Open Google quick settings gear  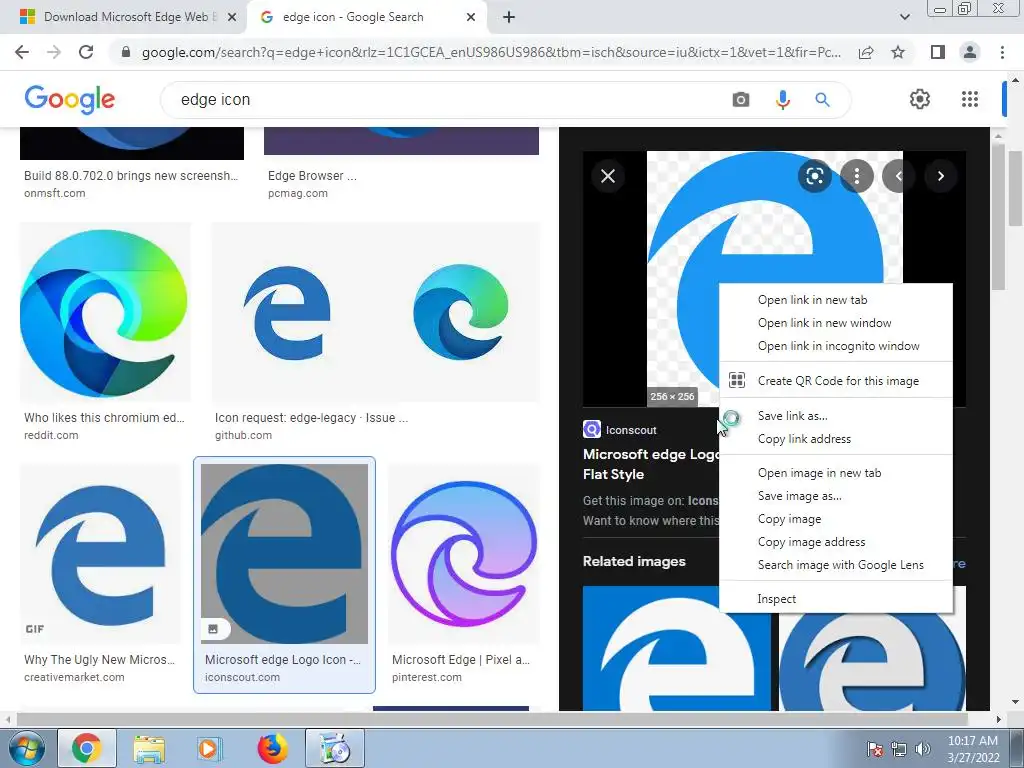pyautogui.click(x=920, y=99)
